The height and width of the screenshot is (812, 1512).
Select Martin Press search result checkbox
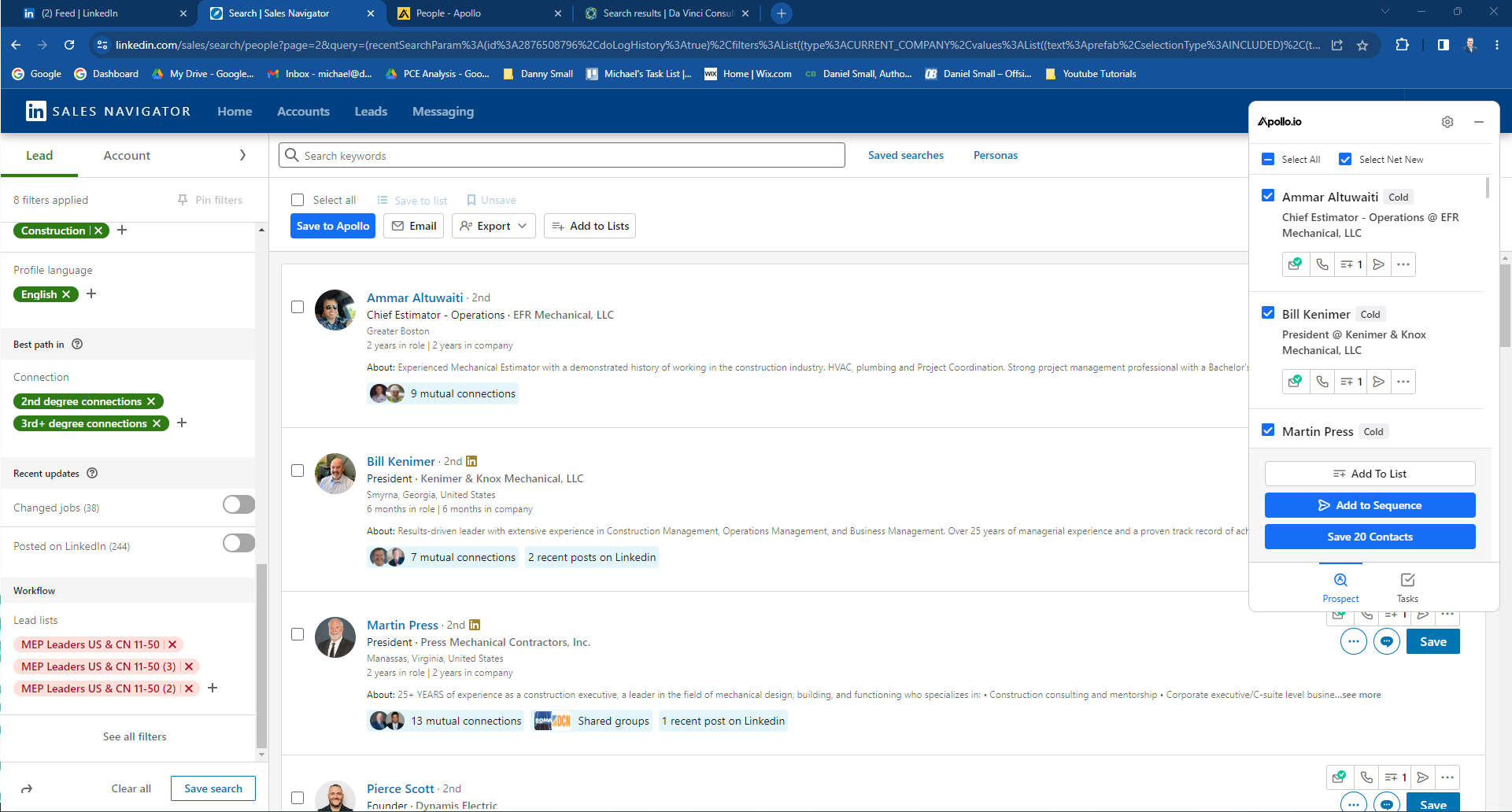(298, 634)
